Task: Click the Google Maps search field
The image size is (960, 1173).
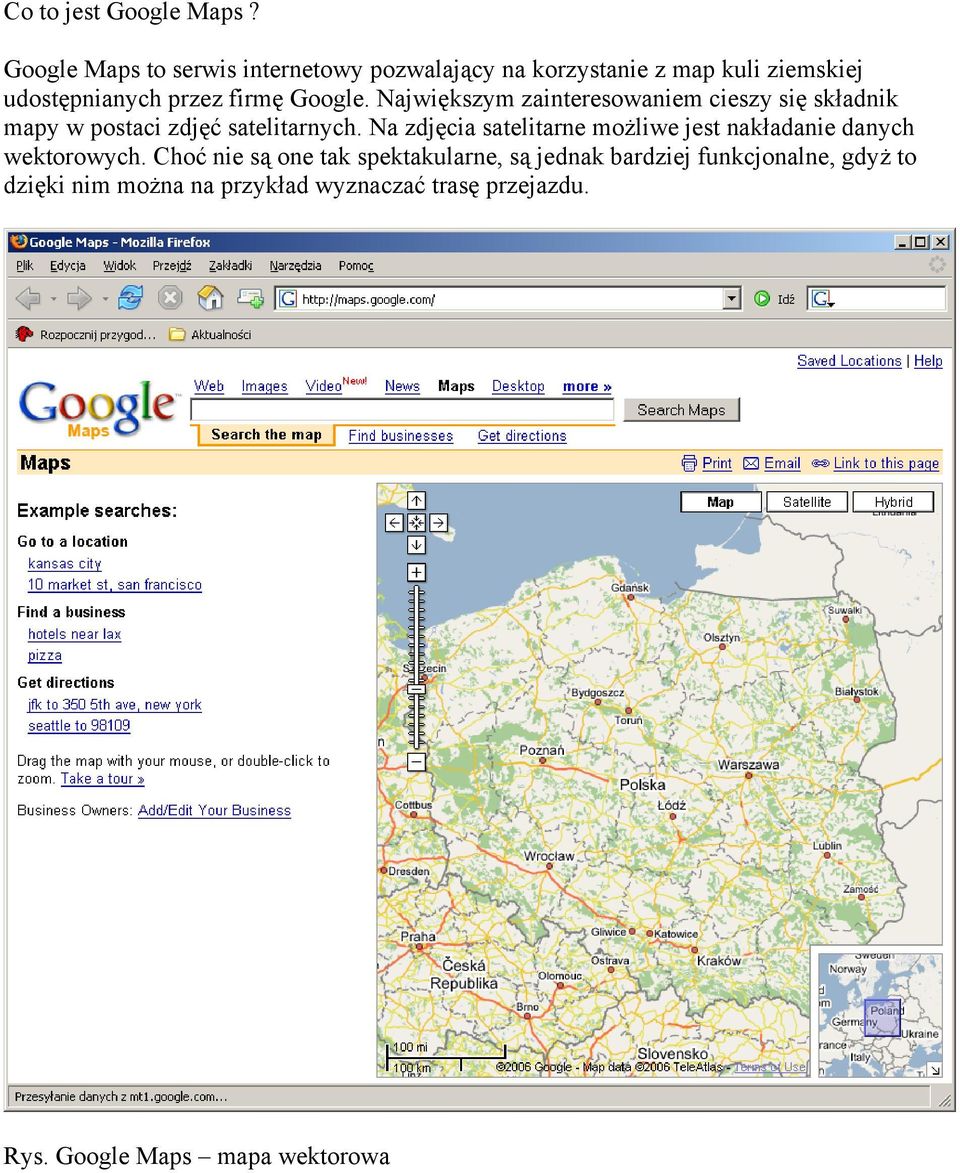Action: pos(403,410)
